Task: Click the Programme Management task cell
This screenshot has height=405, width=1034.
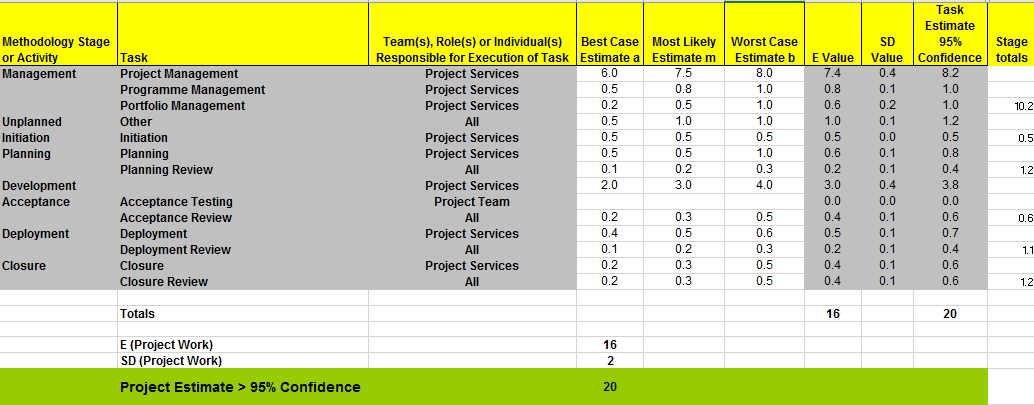Action: click(x=192, y=90)
